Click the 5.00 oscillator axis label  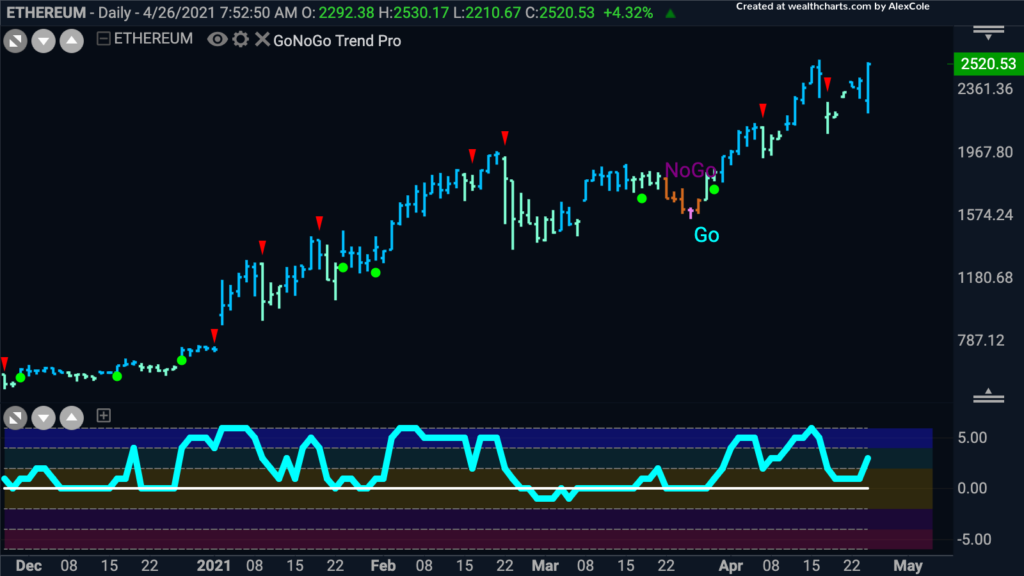coord(972,438)
